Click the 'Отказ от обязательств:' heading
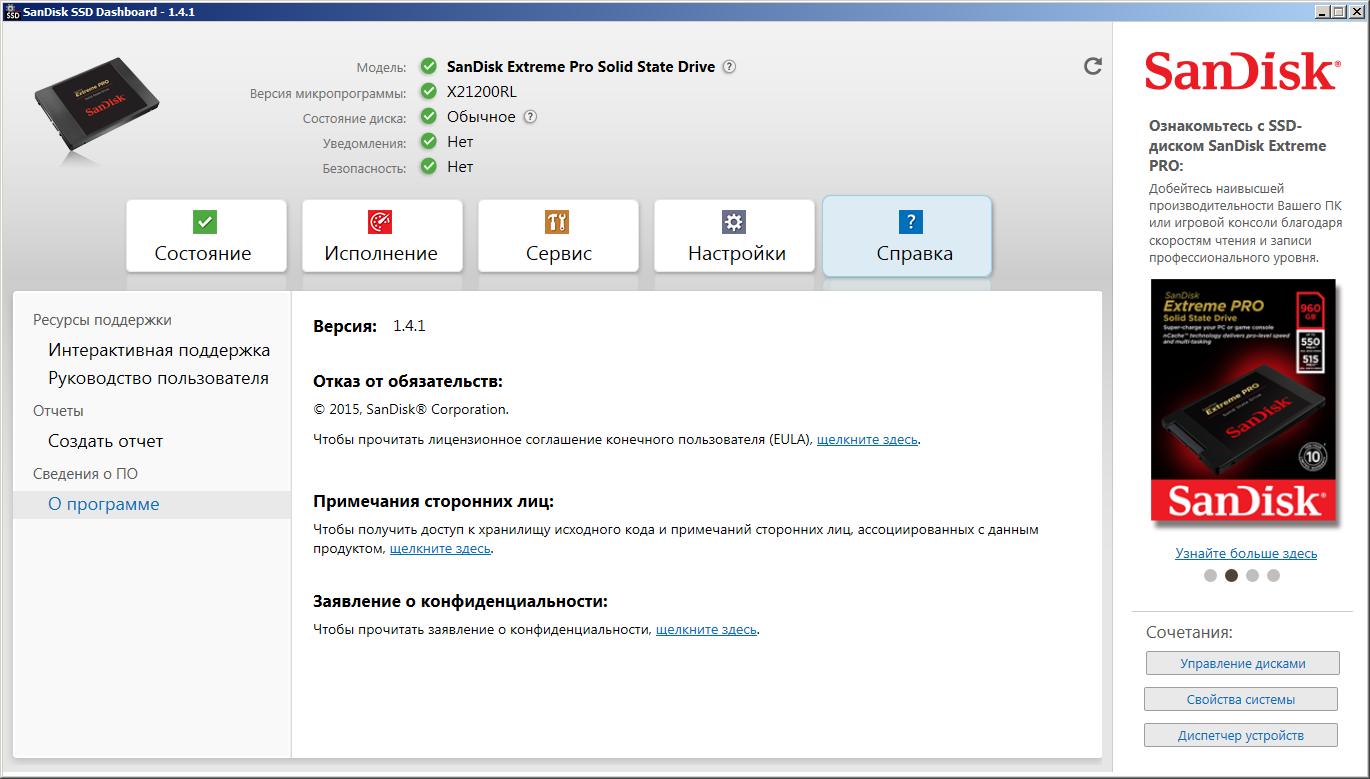The width and height of the screenshot is (1370, 779). click(408, 381)
